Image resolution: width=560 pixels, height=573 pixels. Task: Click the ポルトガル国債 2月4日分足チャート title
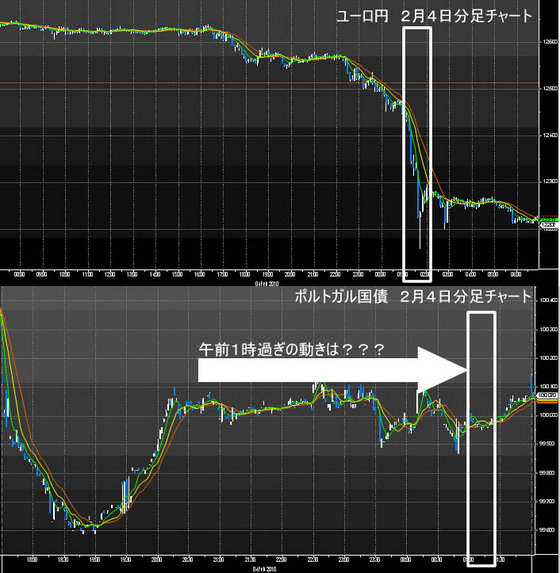[413, 297]
